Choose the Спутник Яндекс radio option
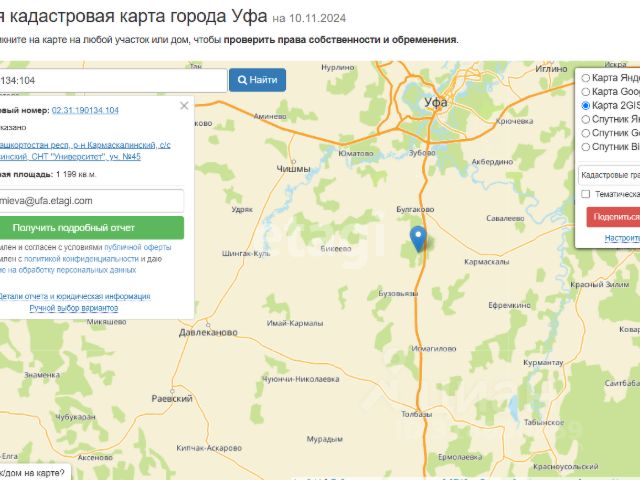The width and height of the screenshot is (640, 480). click(586, 119)
